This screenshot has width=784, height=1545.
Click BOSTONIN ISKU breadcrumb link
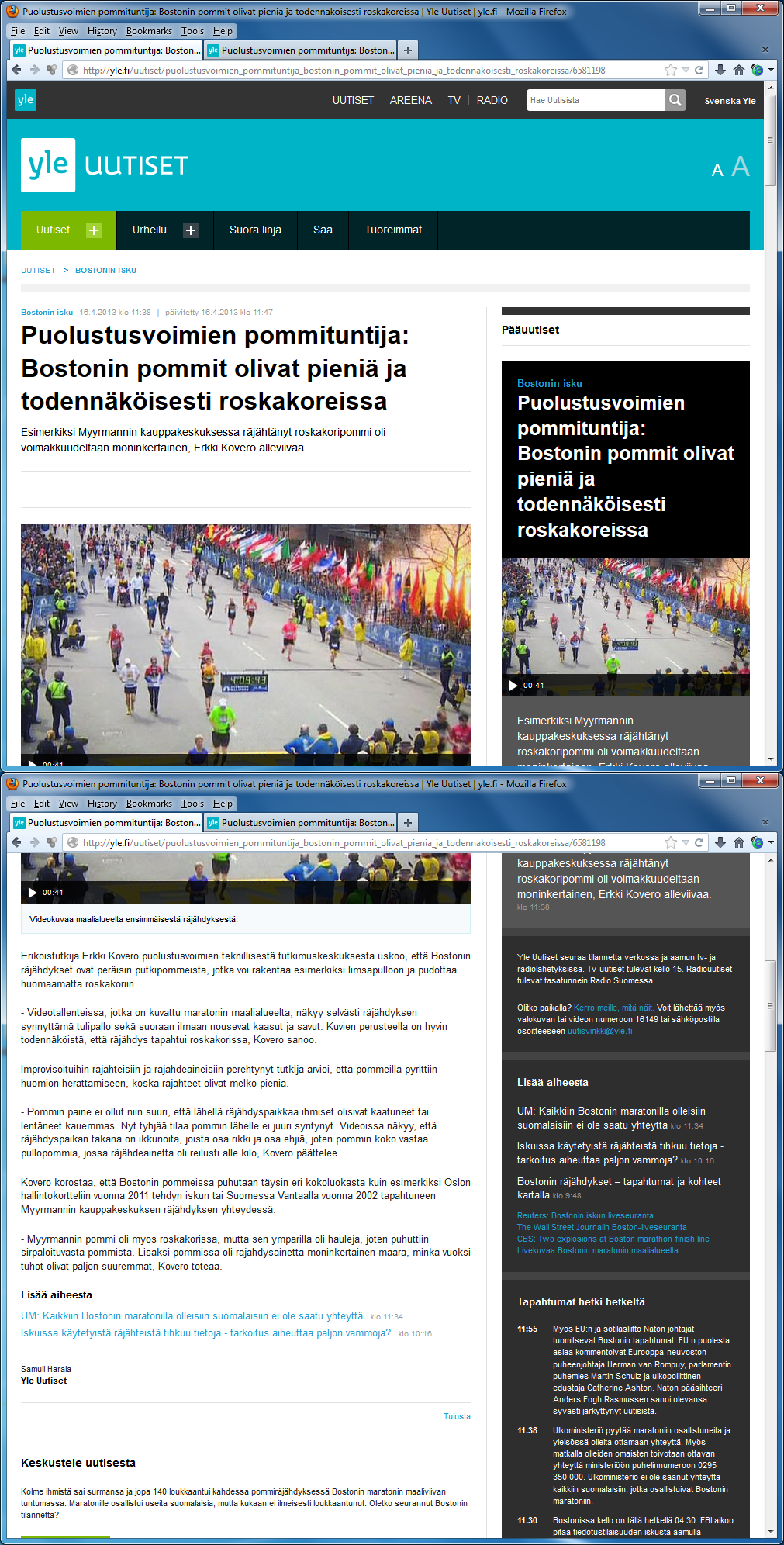(x=105, y=271)
